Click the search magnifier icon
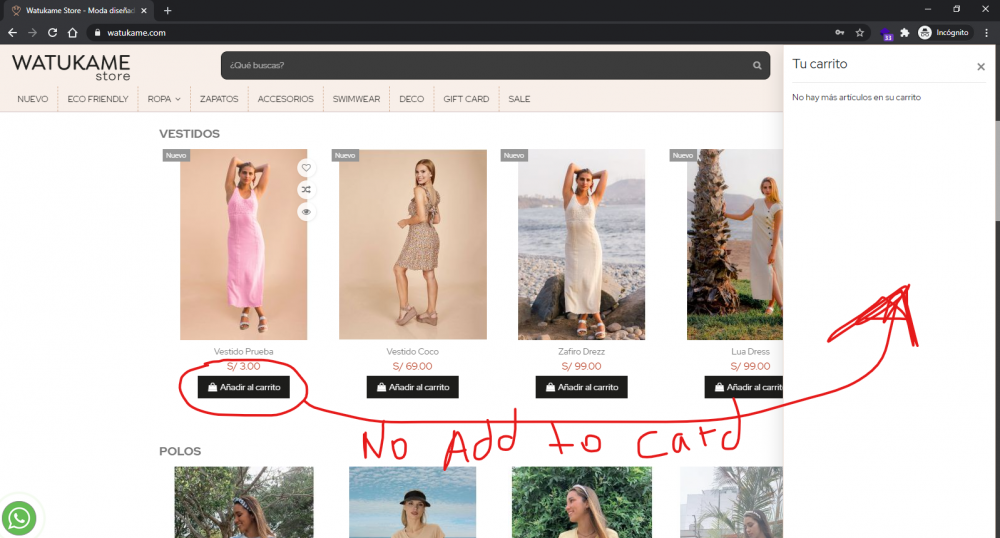Viewport: 1000px width, 538px height. point(757,65)
